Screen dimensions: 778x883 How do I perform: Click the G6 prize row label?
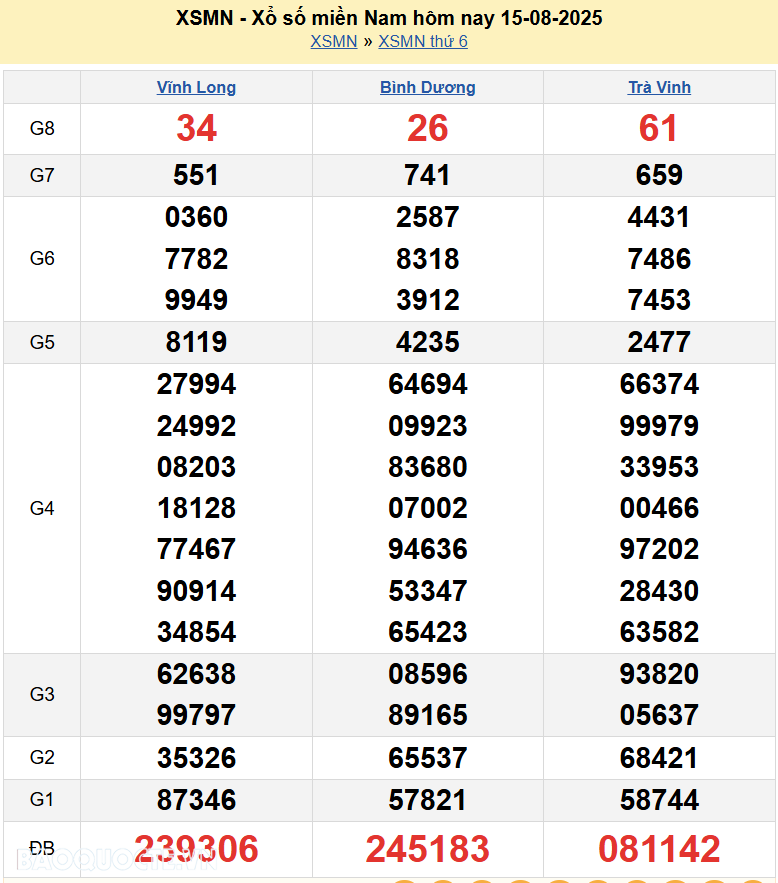click(42, 259)
